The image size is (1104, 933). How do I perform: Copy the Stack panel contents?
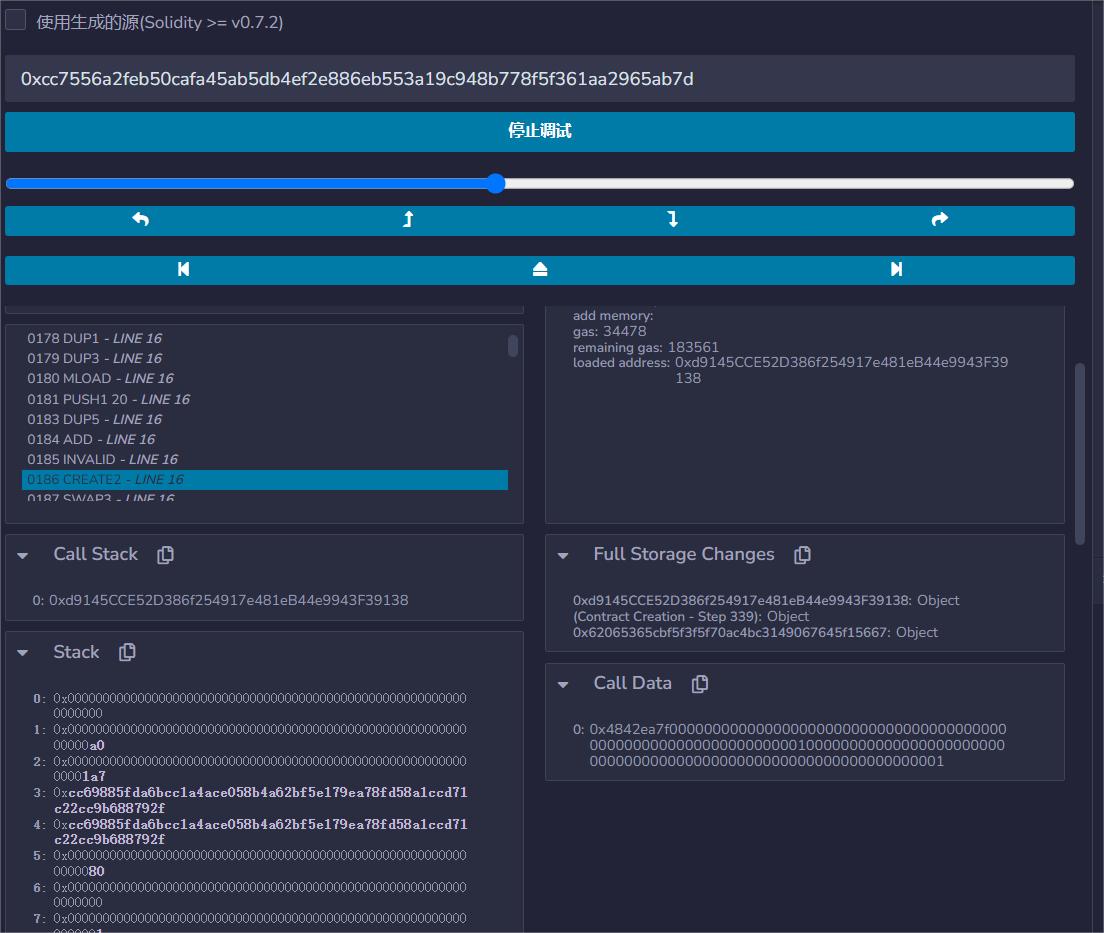point(127,652)
